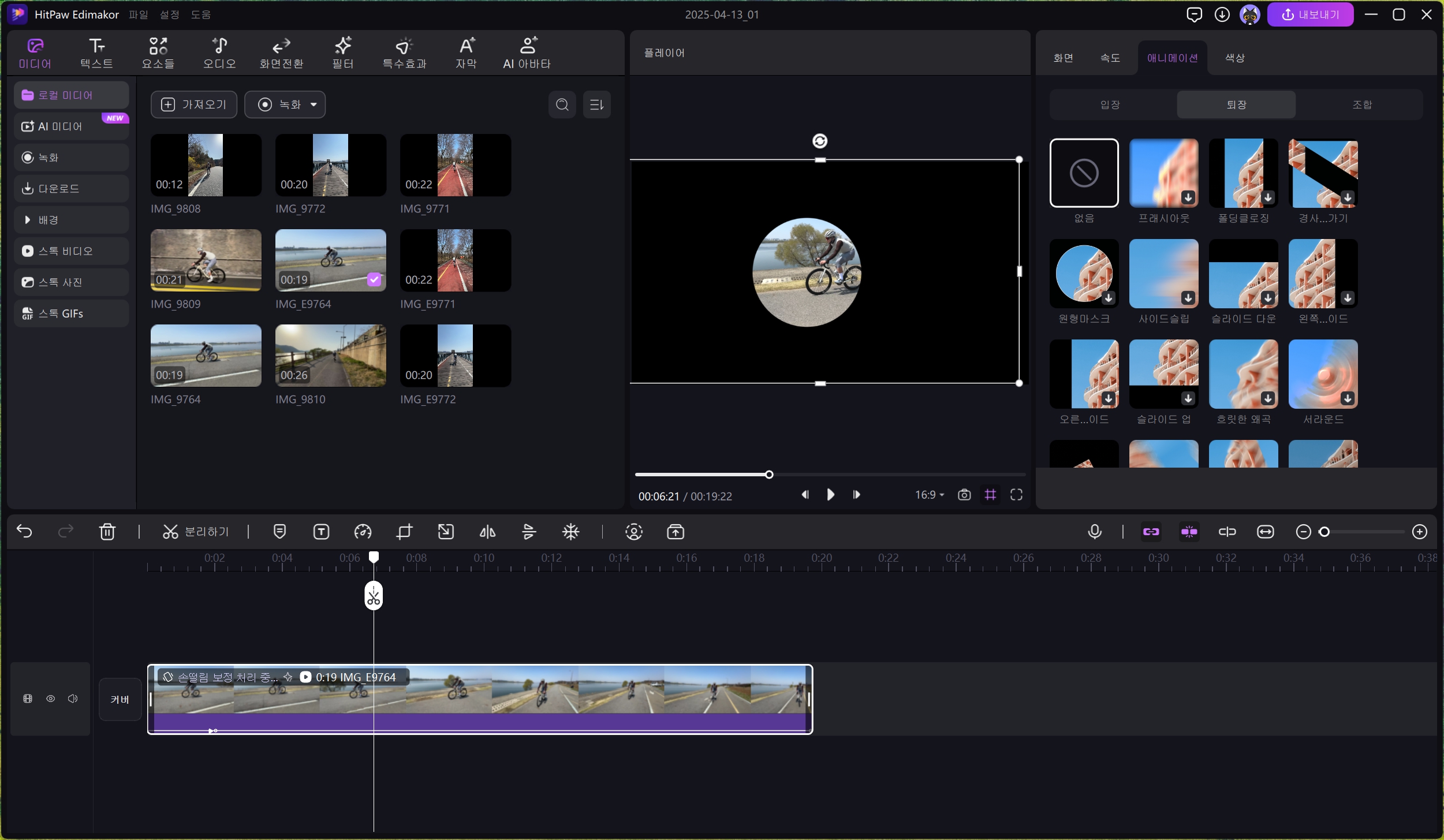Click the 가져오기 import button
1444x840 pixels.
click(x=193, y=104)
